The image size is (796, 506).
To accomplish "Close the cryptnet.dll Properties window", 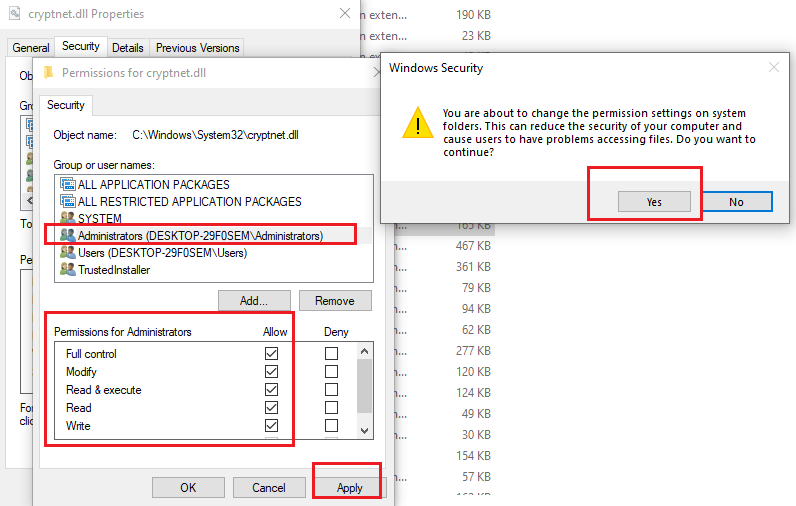I will (x=345, y=13).
